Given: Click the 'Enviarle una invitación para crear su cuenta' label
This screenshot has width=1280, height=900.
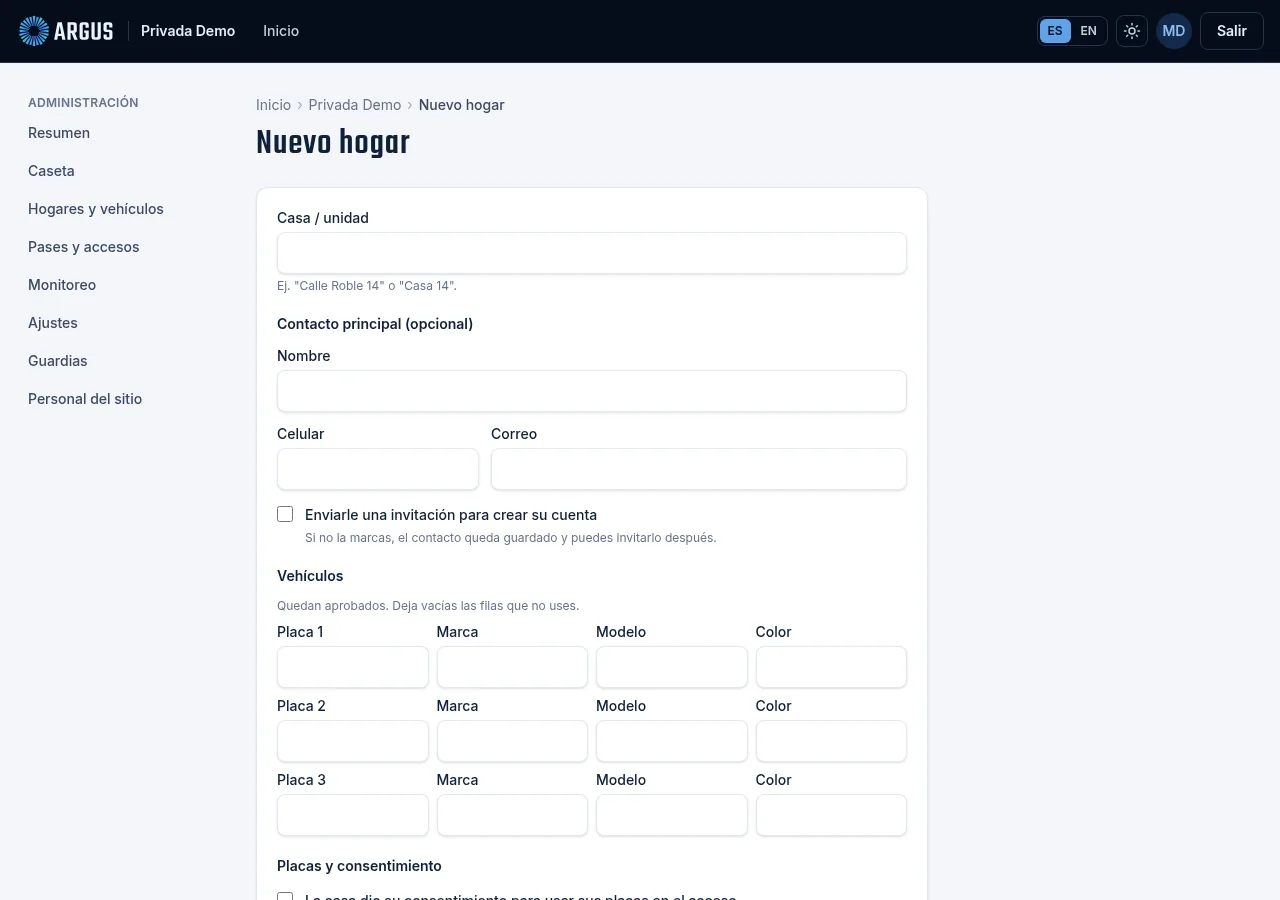Looking at the screenshot, I should 451,515.
